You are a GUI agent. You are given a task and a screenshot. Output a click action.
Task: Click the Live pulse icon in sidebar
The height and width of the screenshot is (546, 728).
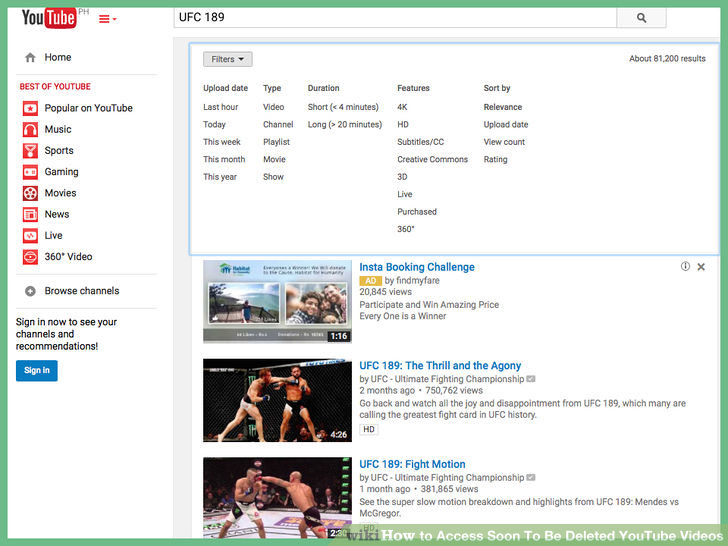tap(30, 236)
